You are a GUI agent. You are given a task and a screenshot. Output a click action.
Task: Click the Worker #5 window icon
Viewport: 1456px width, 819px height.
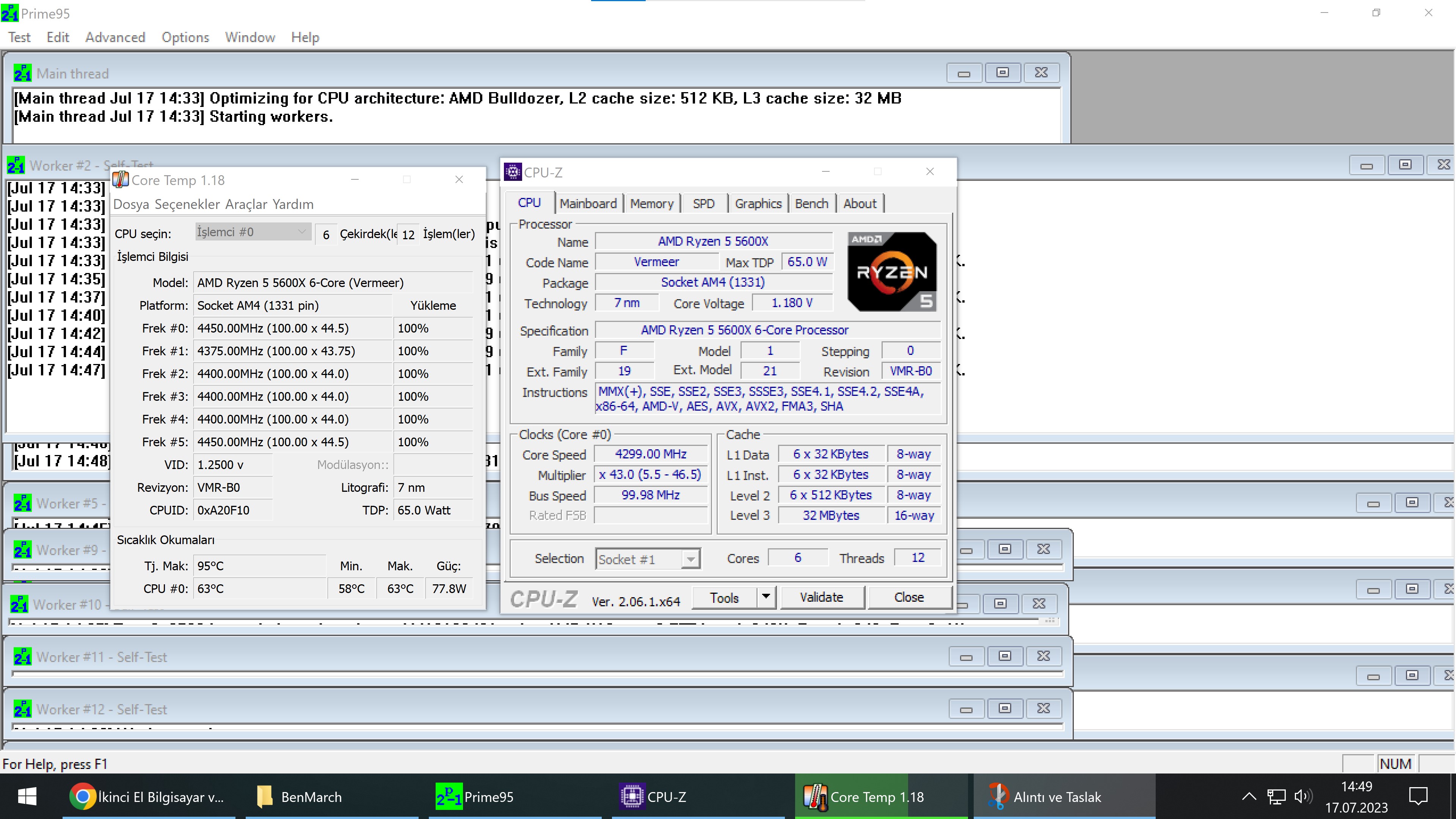(x=23, y=503)
